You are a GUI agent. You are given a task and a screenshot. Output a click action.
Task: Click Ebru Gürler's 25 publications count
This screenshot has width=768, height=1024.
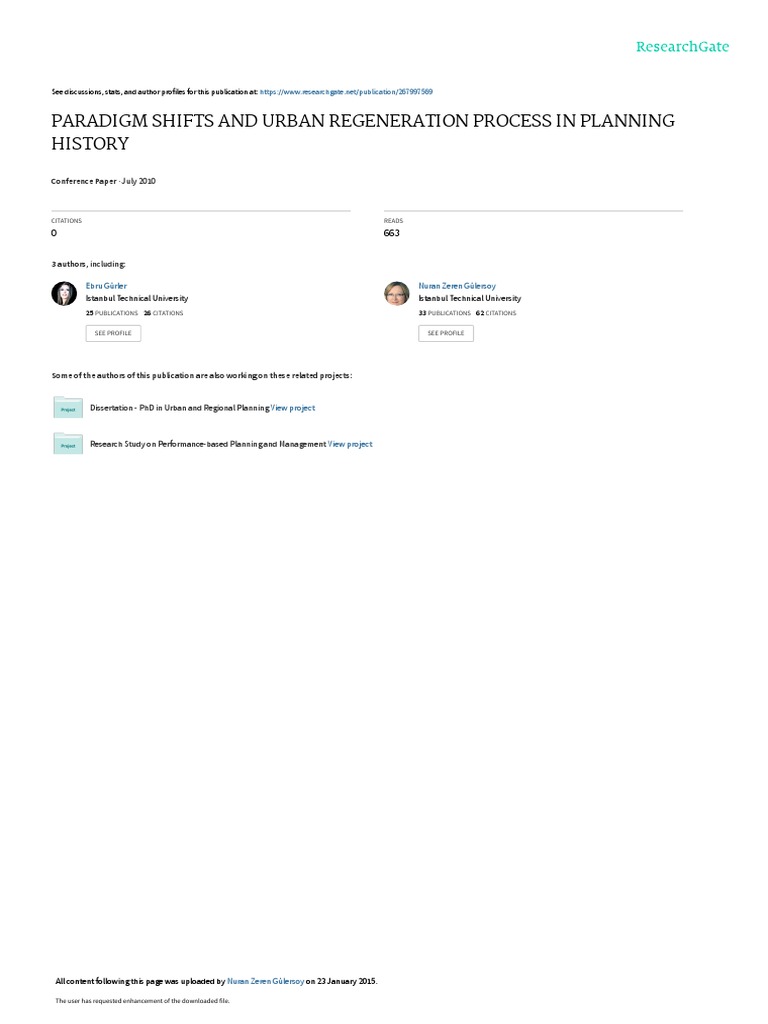[x=112, y=313]
